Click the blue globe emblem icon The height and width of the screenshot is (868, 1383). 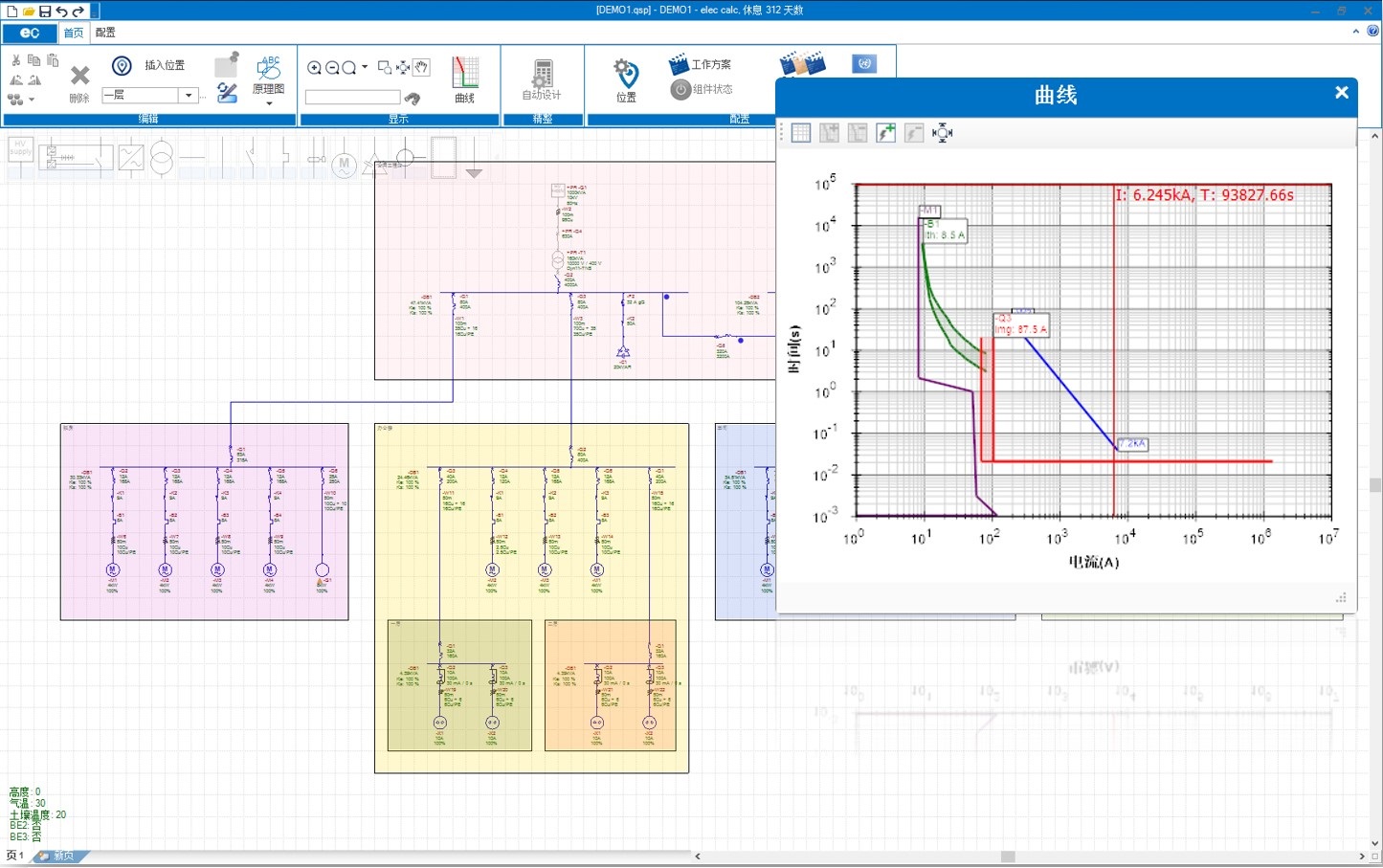pyautogui.click(x=864, y=64)
